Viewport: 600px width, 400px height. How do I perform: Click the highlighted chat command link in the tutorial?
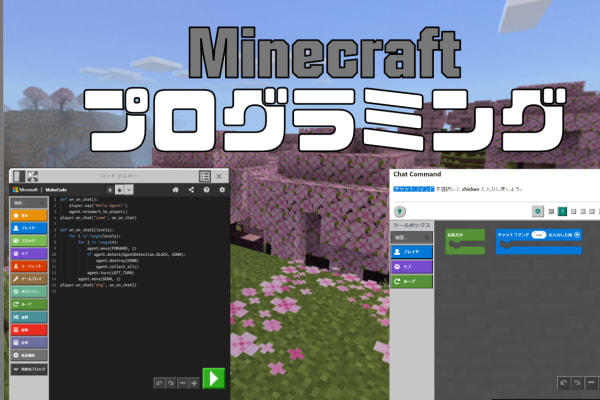pos(414,189)
